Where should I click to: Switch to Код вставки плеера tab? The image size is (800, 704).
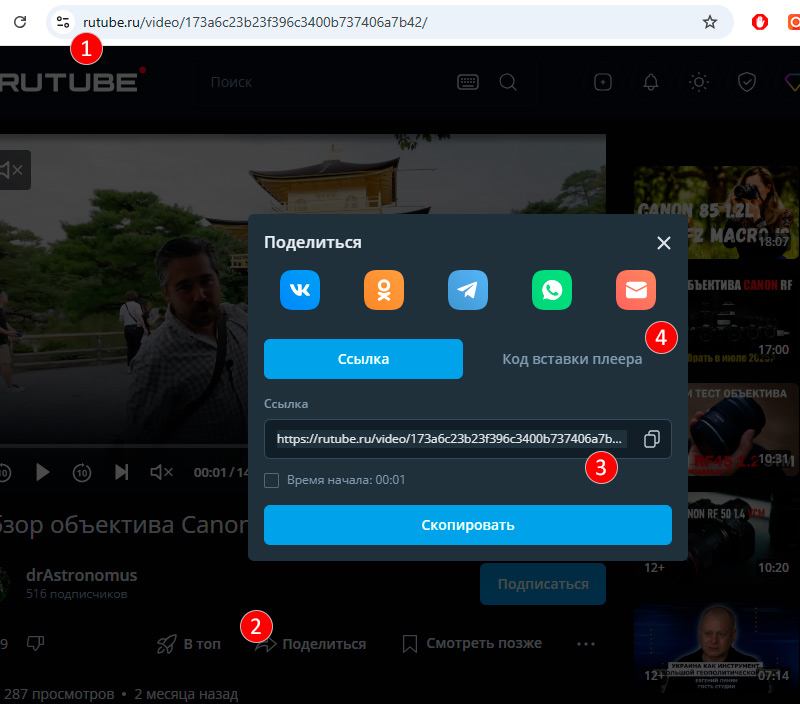click(x=571, y=359)
